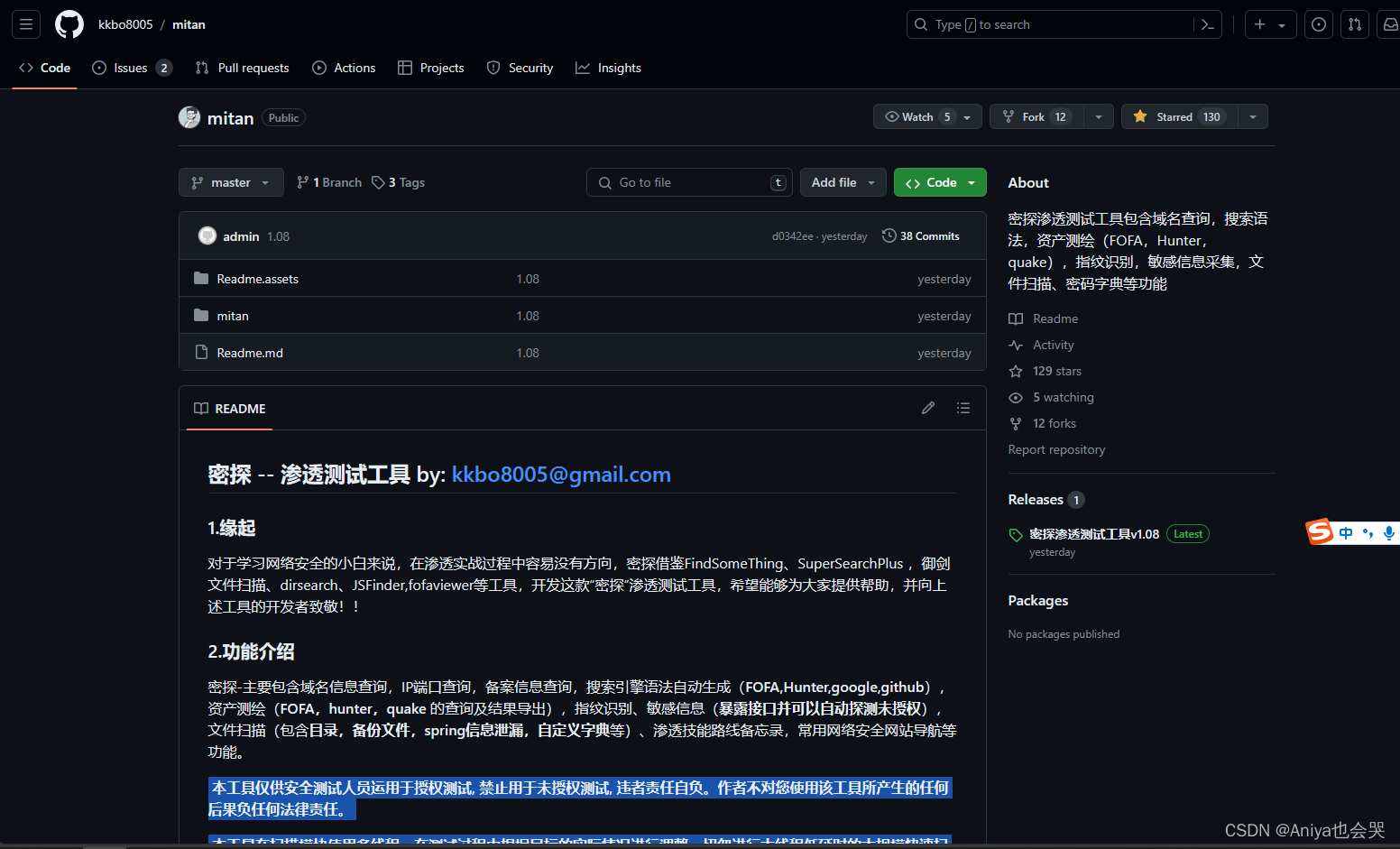Click the Readme.md file icon
The height and width of the screenshot is (849, 1400).
coord(201,352)
